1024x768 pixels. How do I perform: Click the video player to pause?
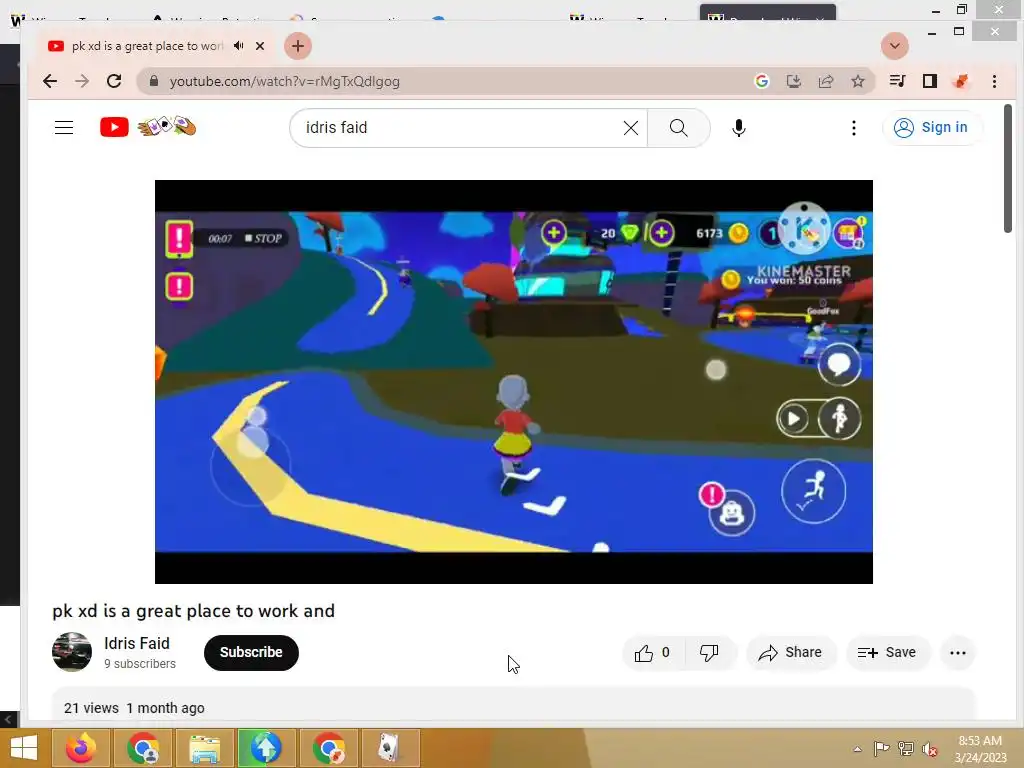pyautogui.click(x=513, y=381)
